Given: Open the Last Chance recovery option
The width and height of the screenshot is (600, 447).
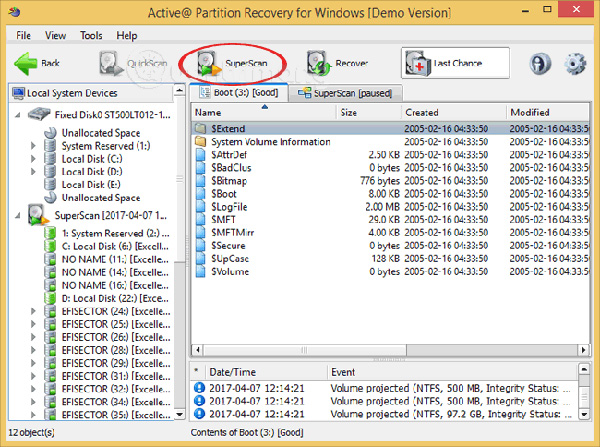Looking at the screenshot, I should pos(442,63).
